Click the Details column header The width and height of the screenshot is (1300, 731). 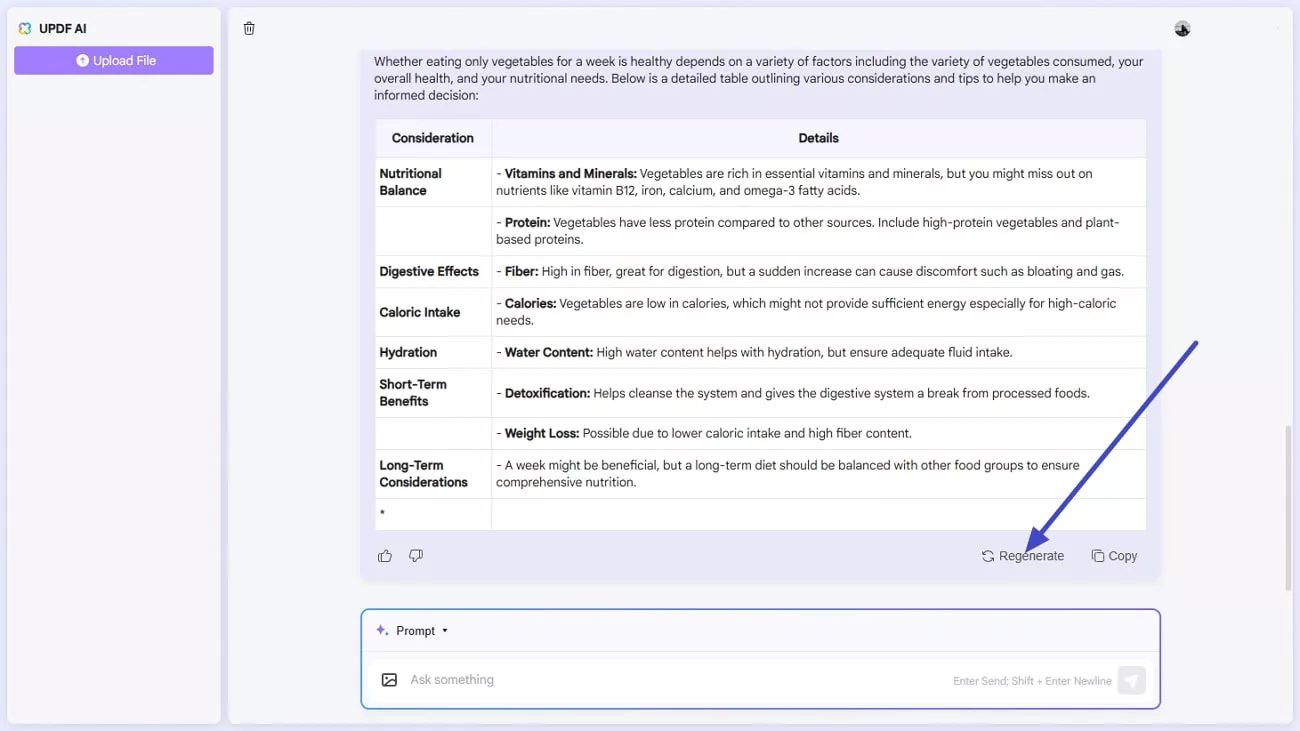click(818, 138)
